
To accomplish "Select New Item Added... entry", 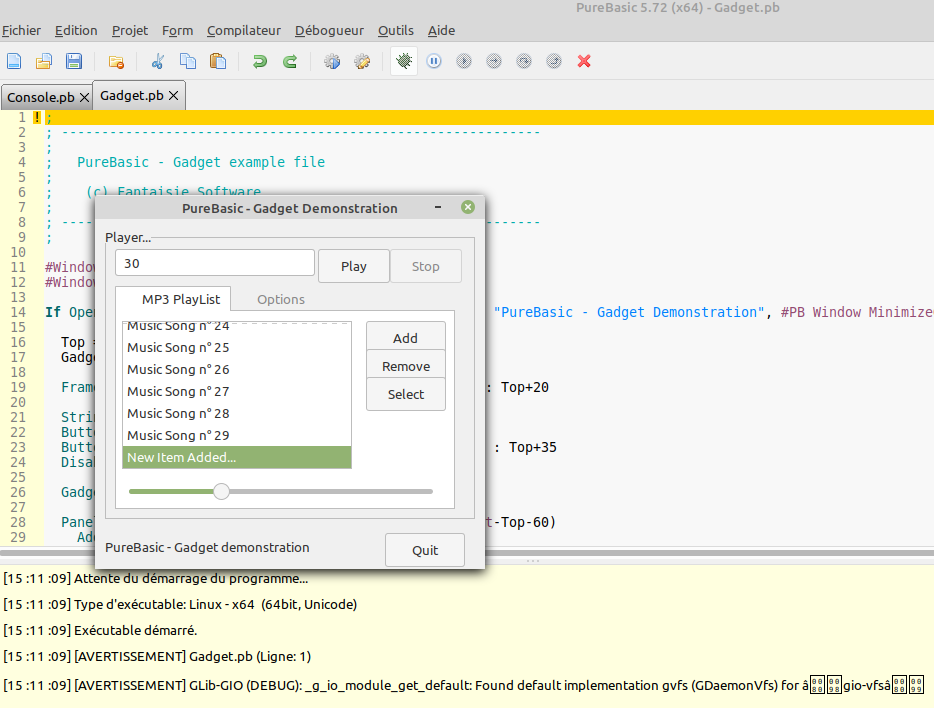I will point(236,457).
